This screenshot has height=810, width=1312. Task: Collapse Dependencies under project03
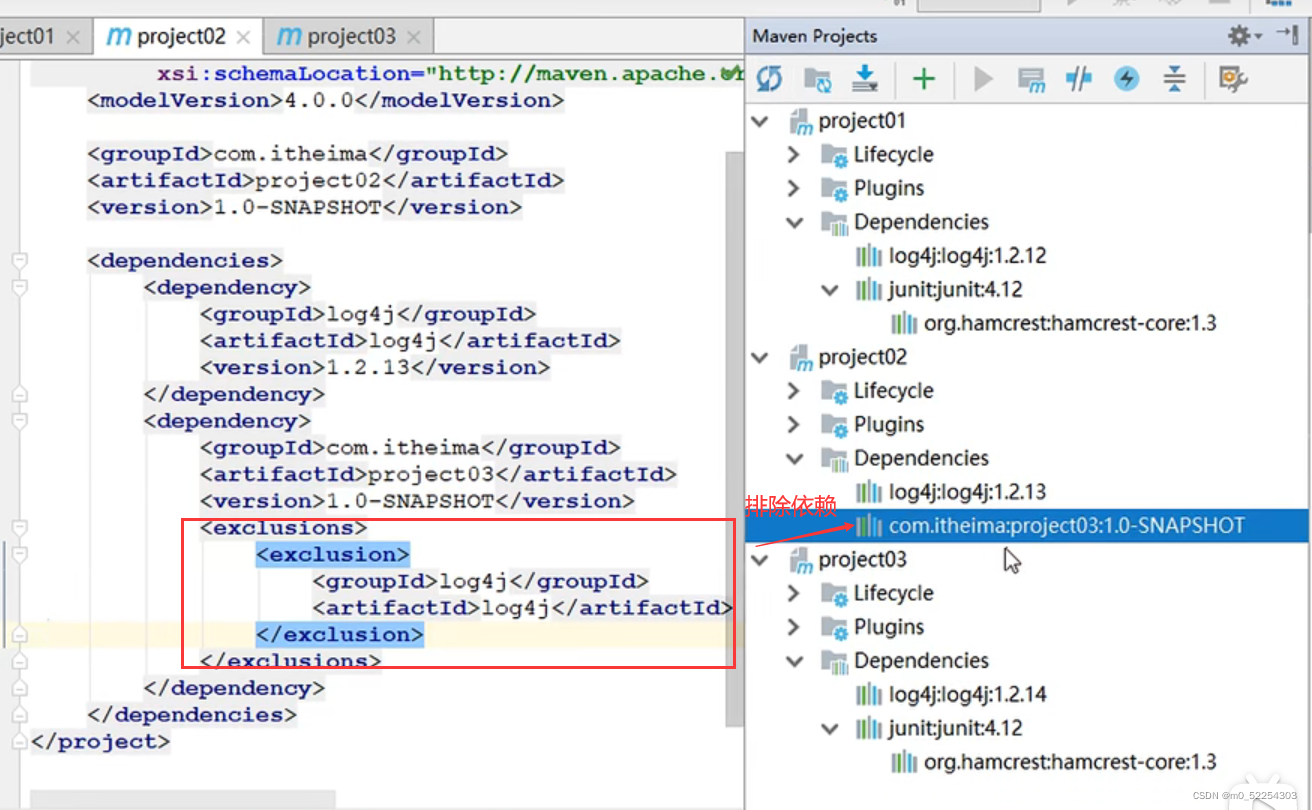(x=795, y=661)
